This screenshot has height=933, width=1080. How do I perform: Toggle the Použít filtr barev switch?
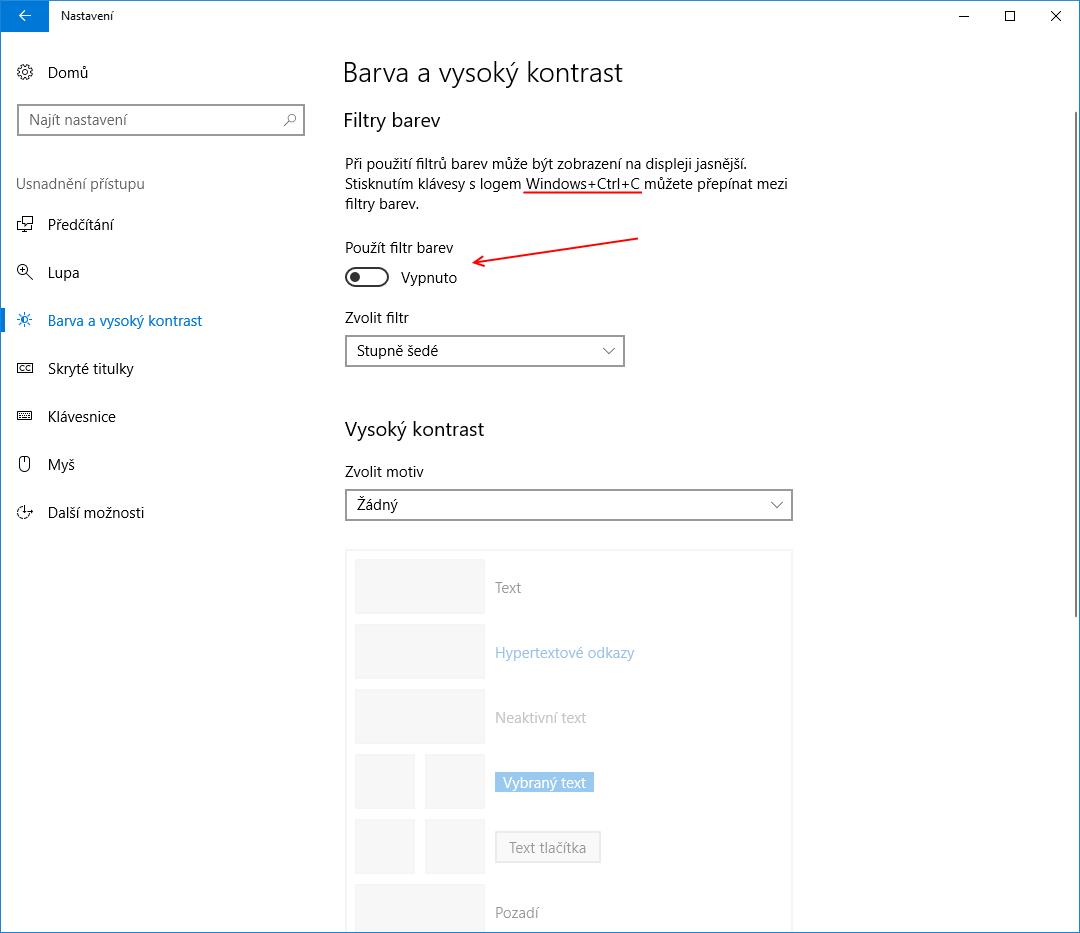[x=366, y=277]
